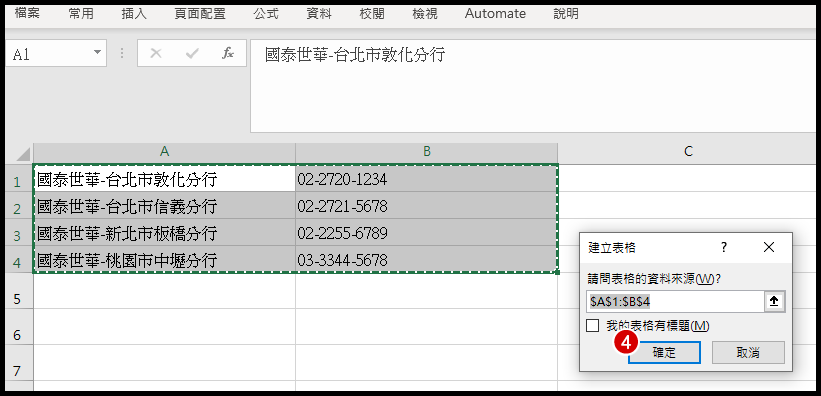This screenshot has height=396, width=821.
Task: Click the 取消 button
Action: [748, 353]
